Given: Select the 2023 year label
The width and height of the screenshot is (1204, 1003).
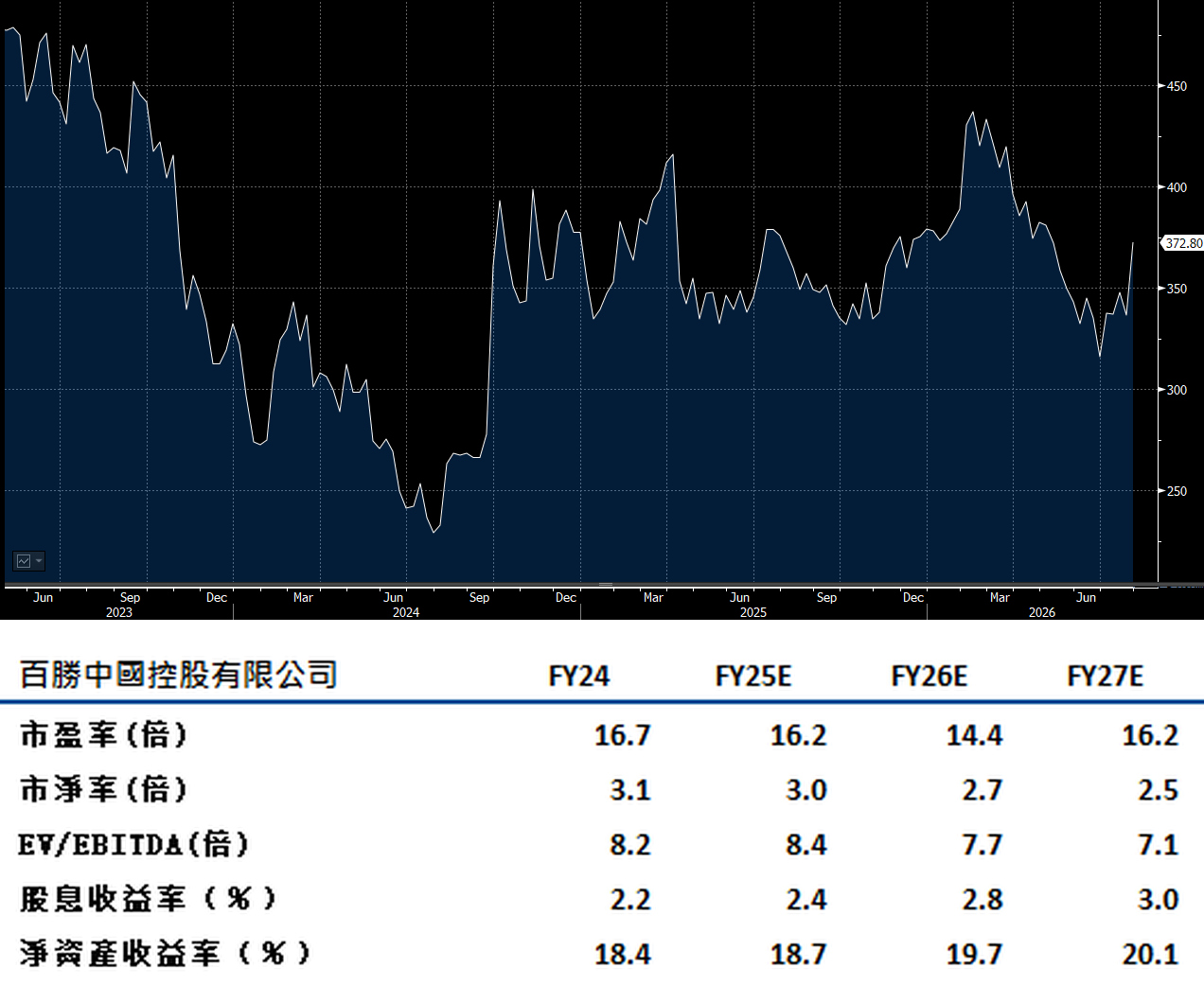Looking at the screenshot, I should (119, 612).
